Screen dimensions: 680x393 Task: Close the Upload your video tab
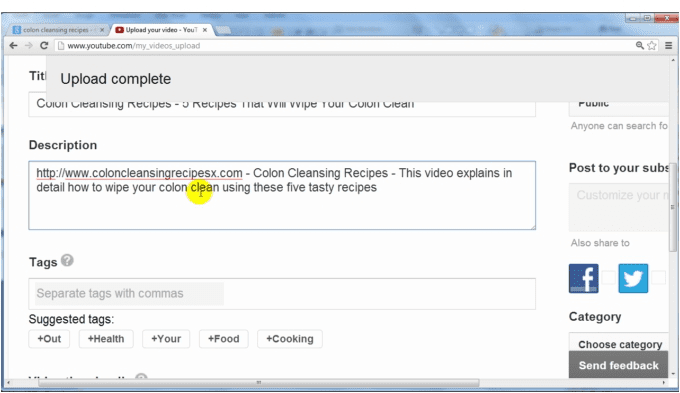205,30
